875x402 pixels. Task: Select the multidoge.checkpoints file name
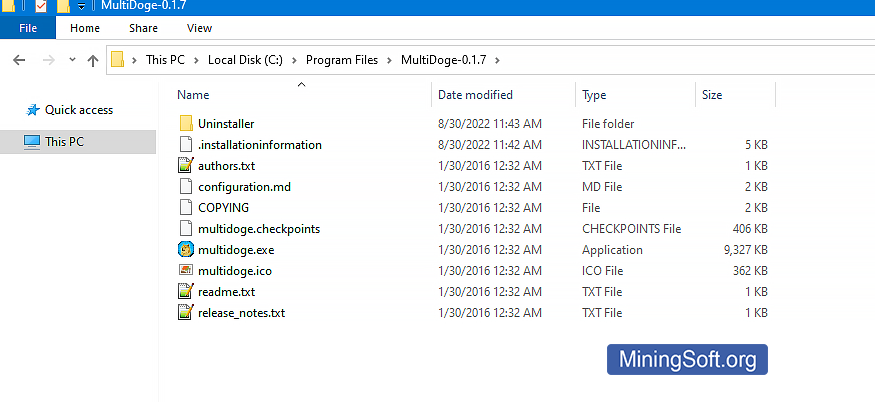pyautogui.click(x=259, y=229)
